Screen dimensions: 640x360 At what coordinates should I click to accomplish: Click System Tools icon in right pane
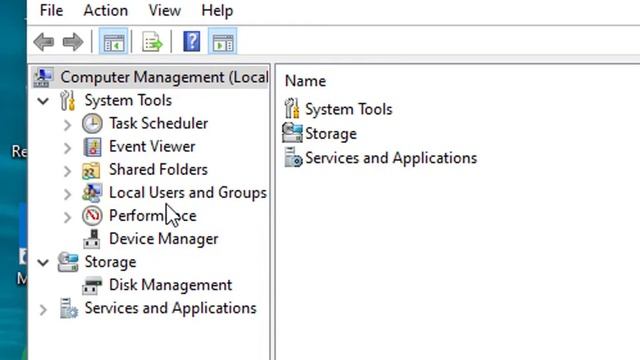coord(292,109)
